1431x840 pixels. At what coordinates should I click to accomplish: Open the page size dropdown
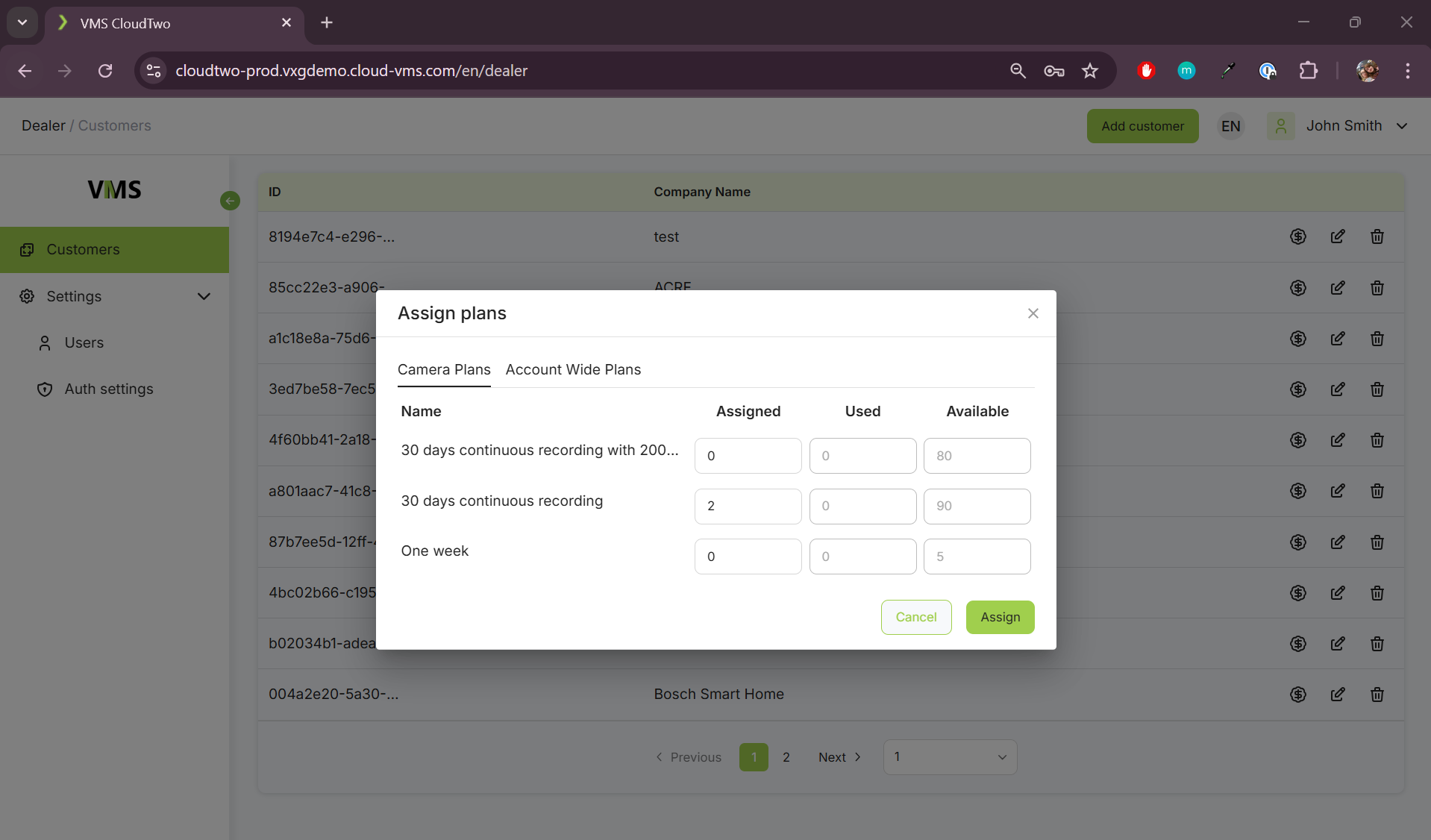950,757
